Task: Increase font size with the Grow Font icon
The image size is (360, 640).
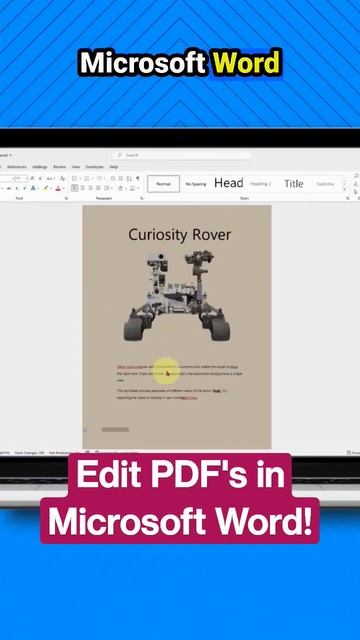Action: click(x=33, y=178)
